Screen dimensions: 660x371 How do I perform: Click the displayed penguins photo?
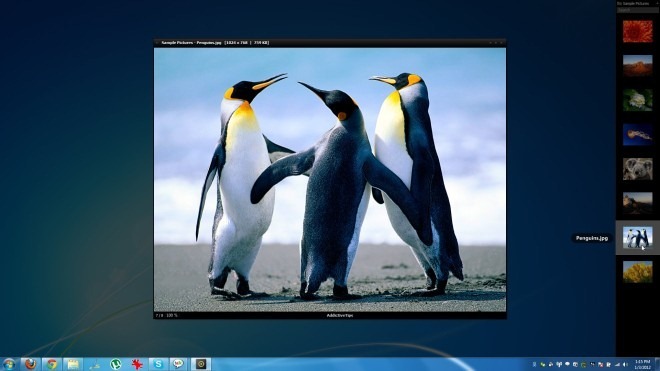330,180
